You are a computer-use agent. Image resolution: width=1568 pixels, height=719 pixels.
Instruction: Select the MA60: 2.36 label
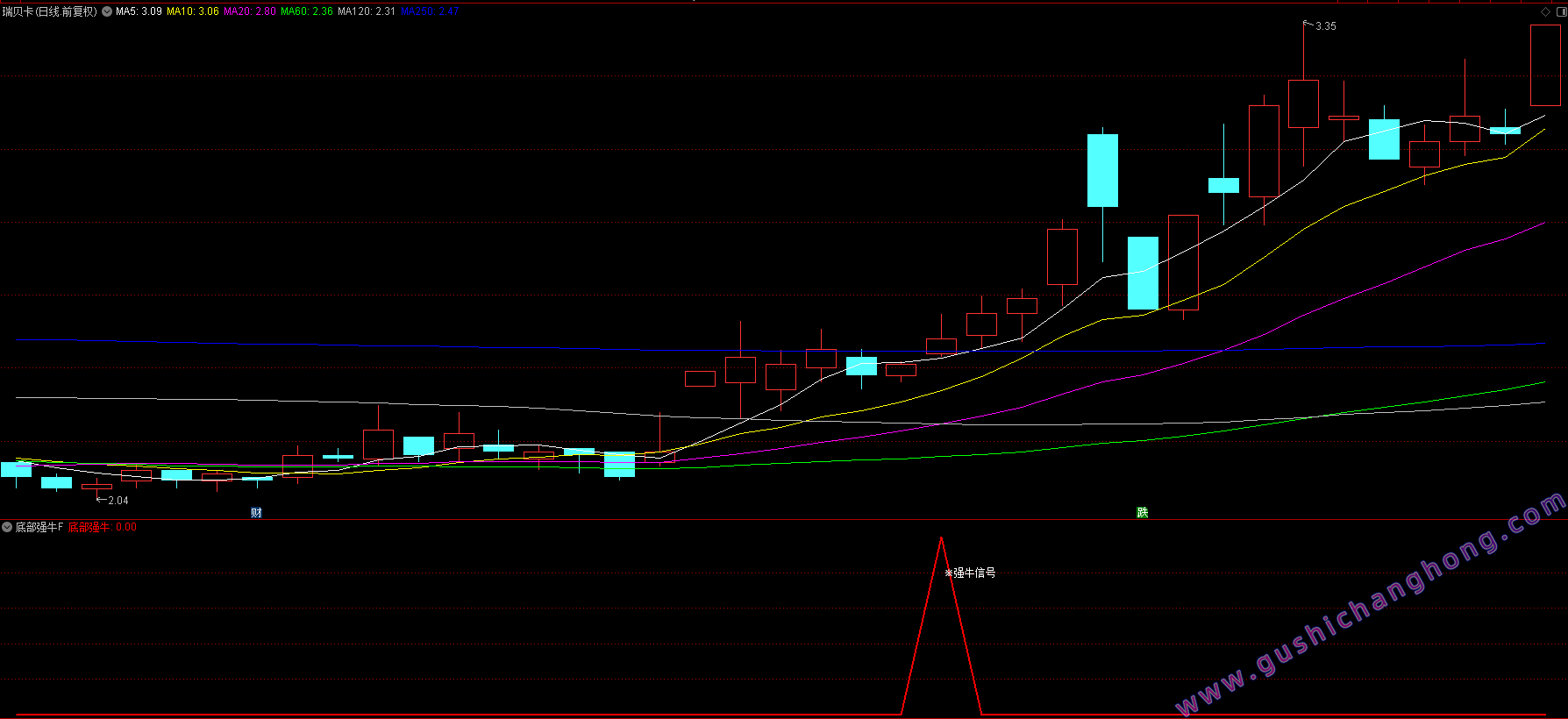pos(307,11)
